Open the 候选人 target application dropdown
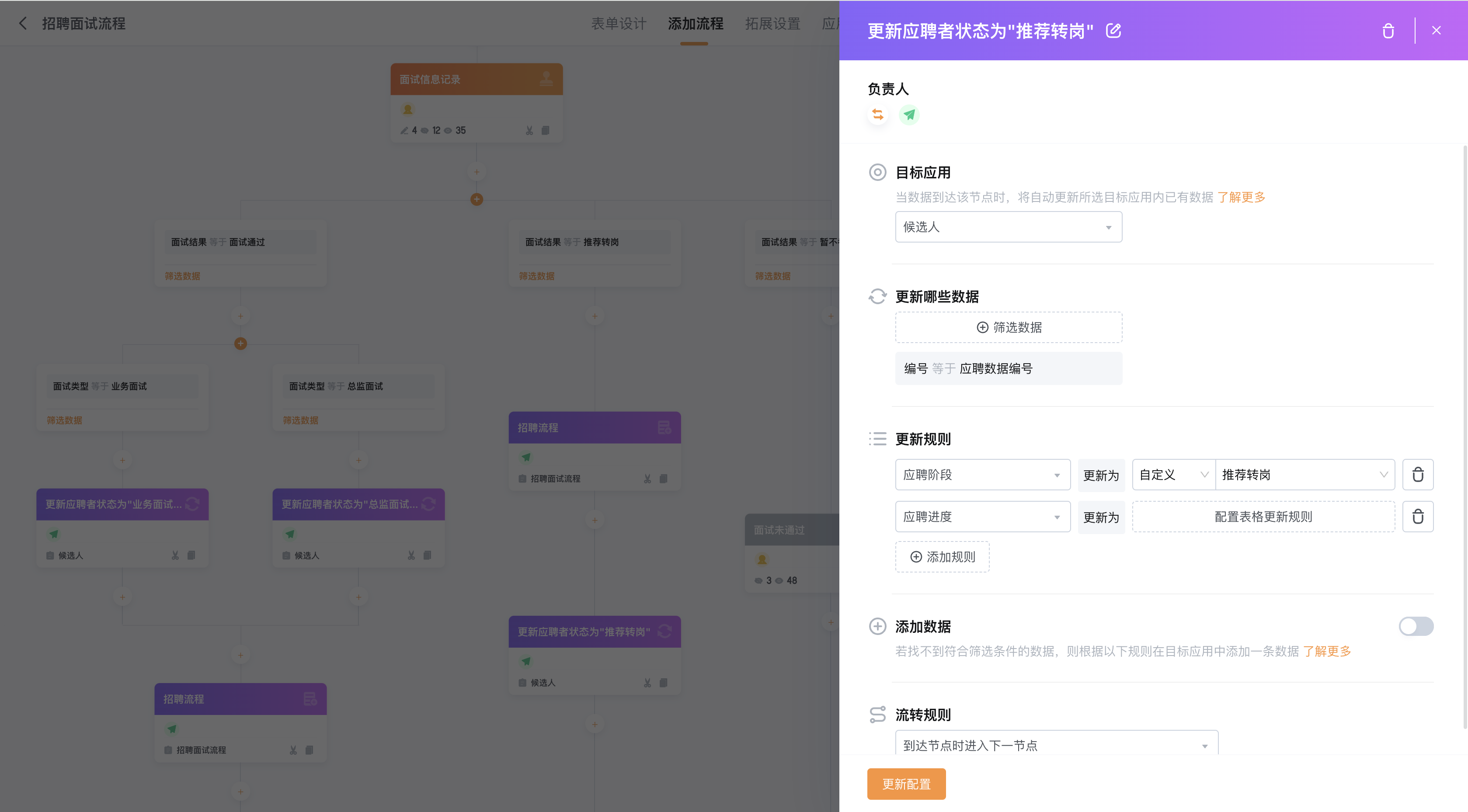Viewport: 1468px width, 812px height. pyautogui.click(x=1008, y=227)
